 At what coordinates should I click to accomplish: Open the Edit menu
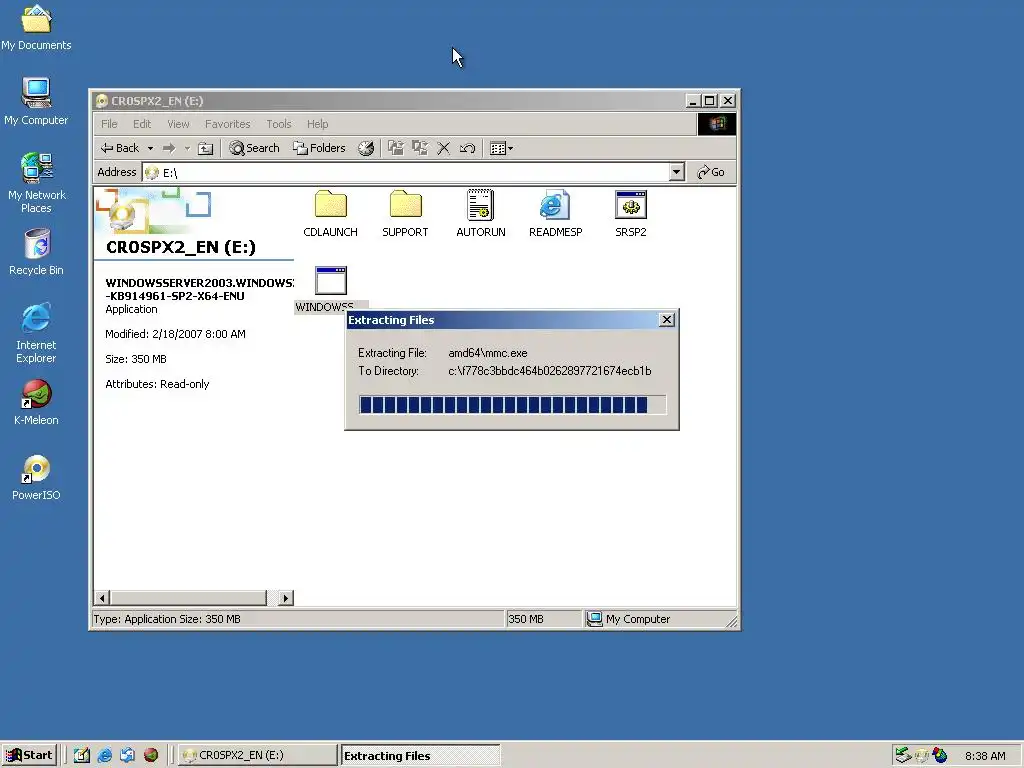tap(142, 124)
